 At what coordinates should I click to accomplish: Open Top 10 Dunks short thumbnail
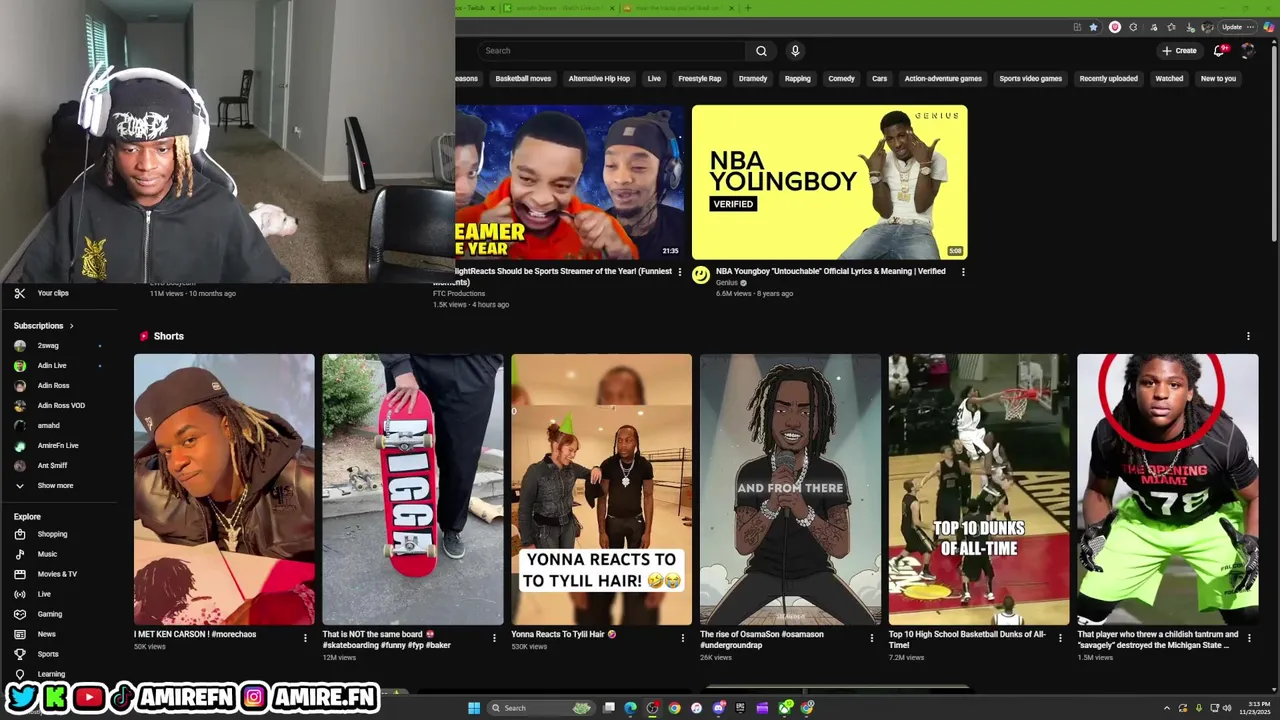coord(978,489)
